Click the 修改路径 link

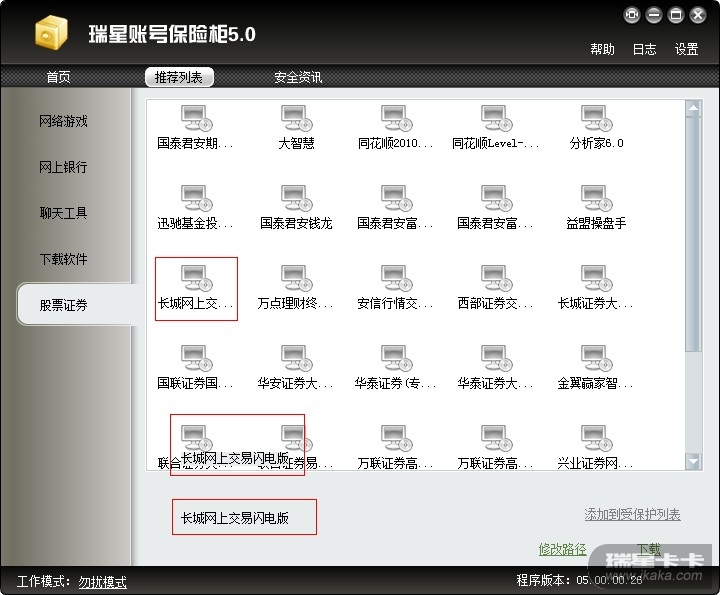(562, 549)
